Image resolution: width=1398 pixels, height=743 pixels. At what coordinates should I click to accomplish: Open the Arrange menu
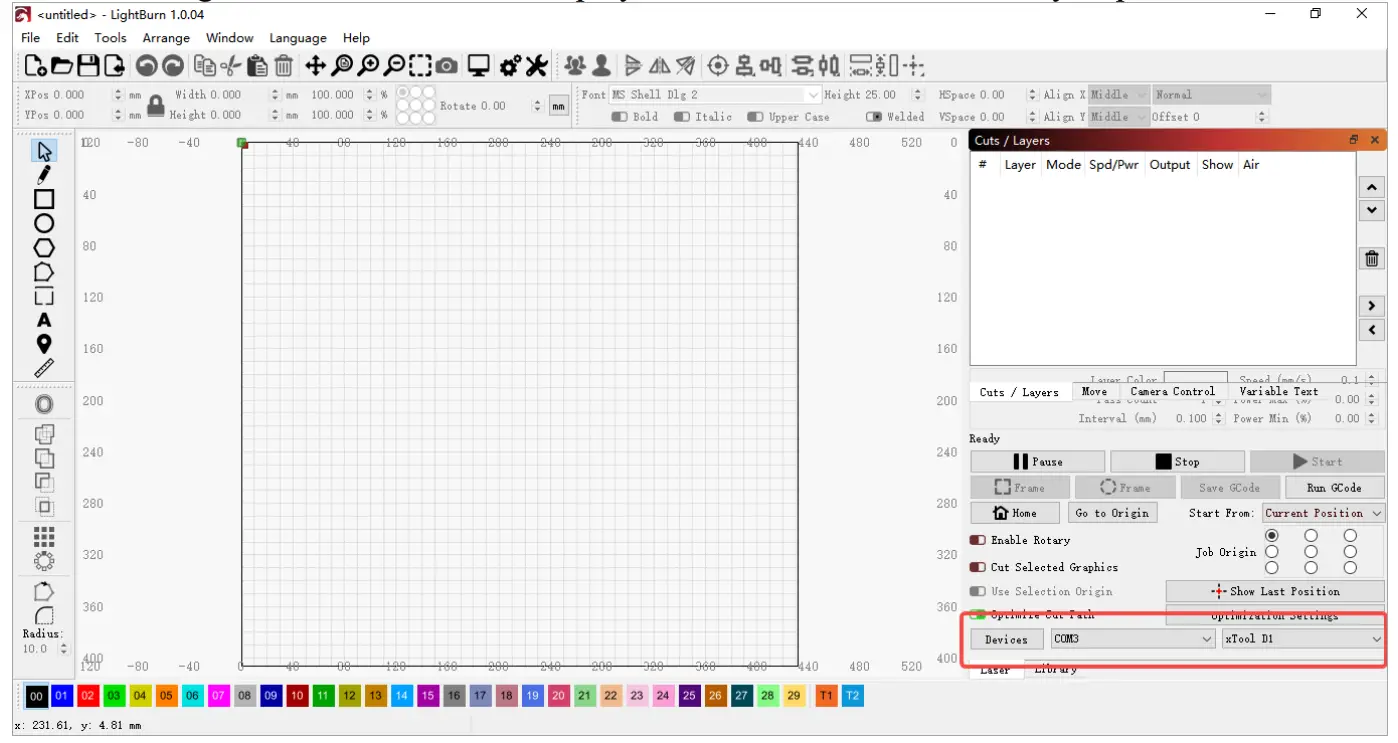(x=166, y=38)
